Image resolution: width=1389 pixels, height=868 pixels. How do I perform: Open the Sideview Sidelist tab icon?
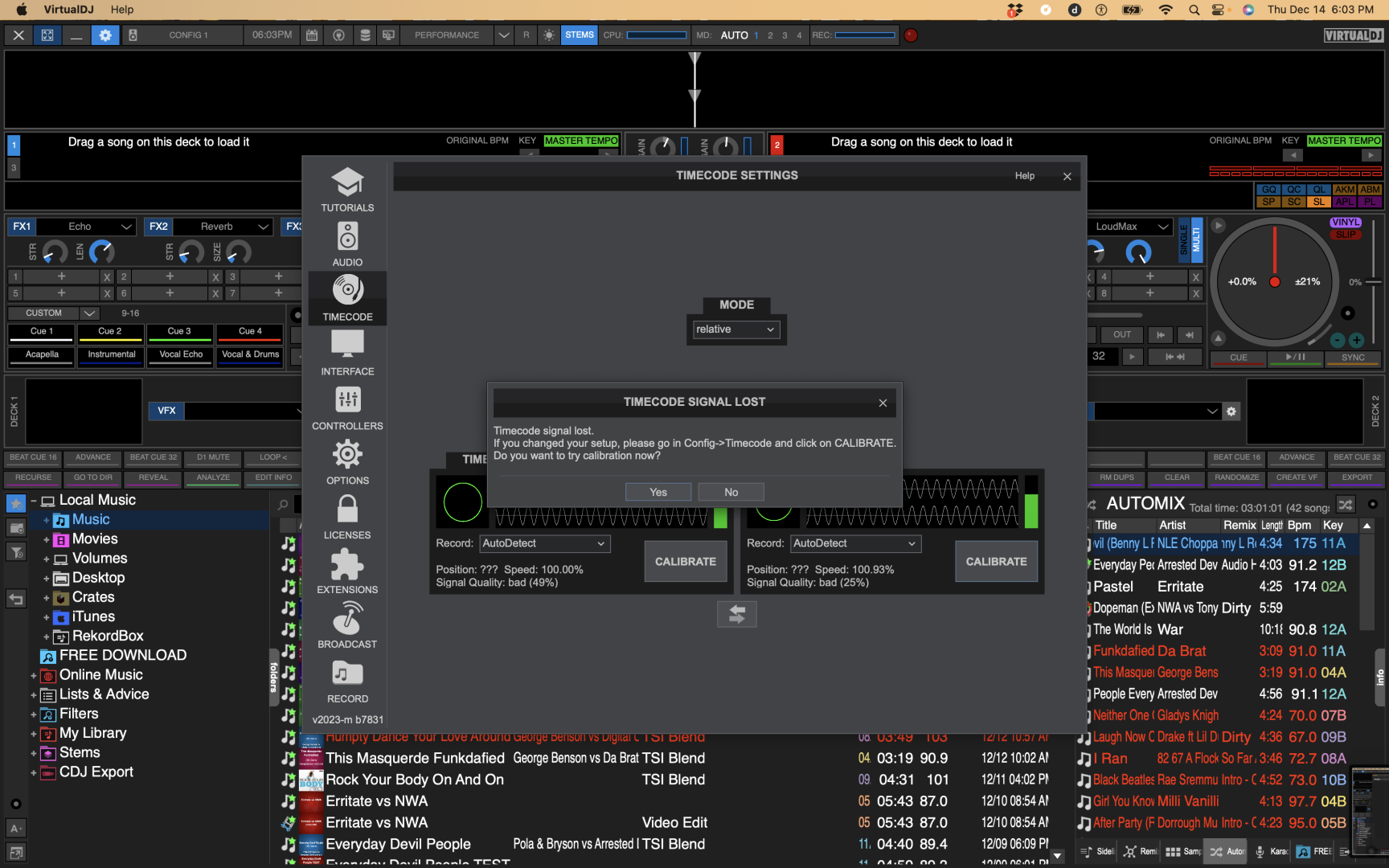1088,851
